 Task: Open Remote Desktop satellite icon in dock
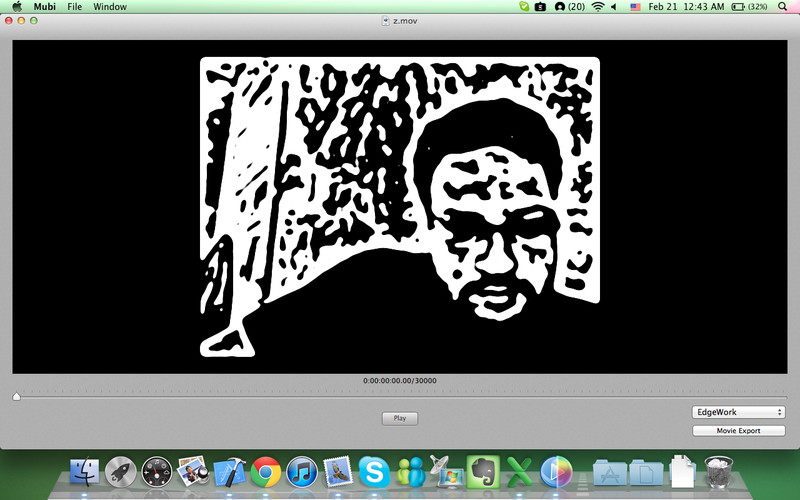tap(446, 470)
